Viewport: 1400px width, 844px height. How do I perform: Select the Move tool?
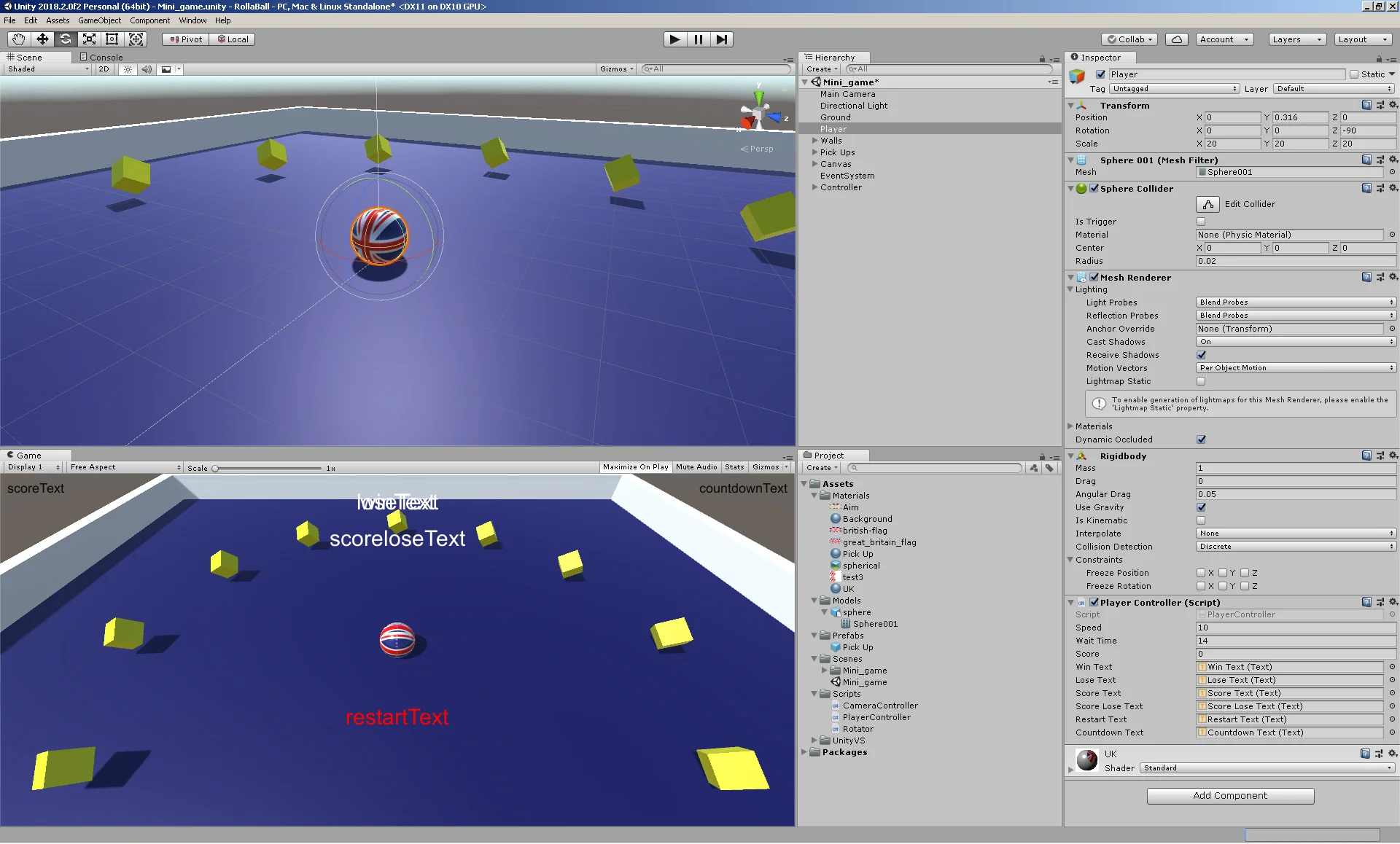(42, 39)
